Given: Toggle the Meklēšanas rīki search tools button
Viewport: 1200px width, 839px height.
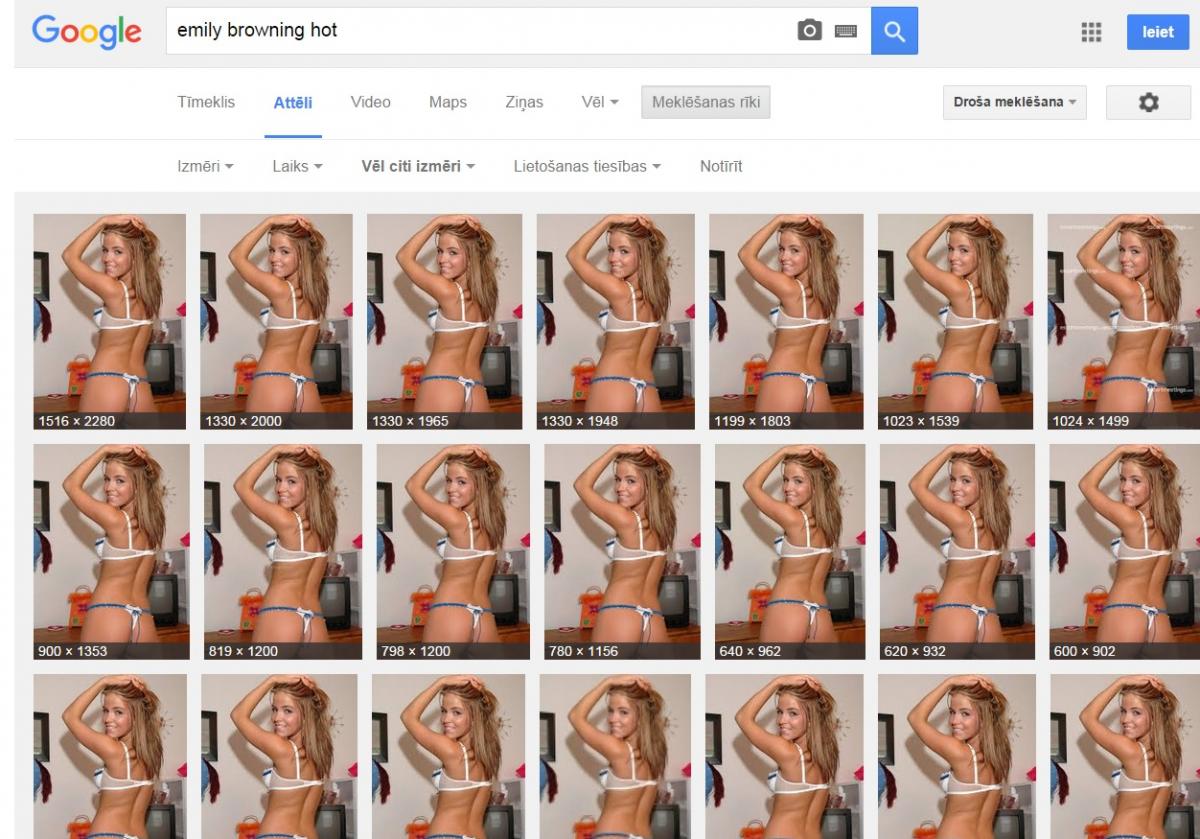Looking at the screenshot, I should click(705, 102).
